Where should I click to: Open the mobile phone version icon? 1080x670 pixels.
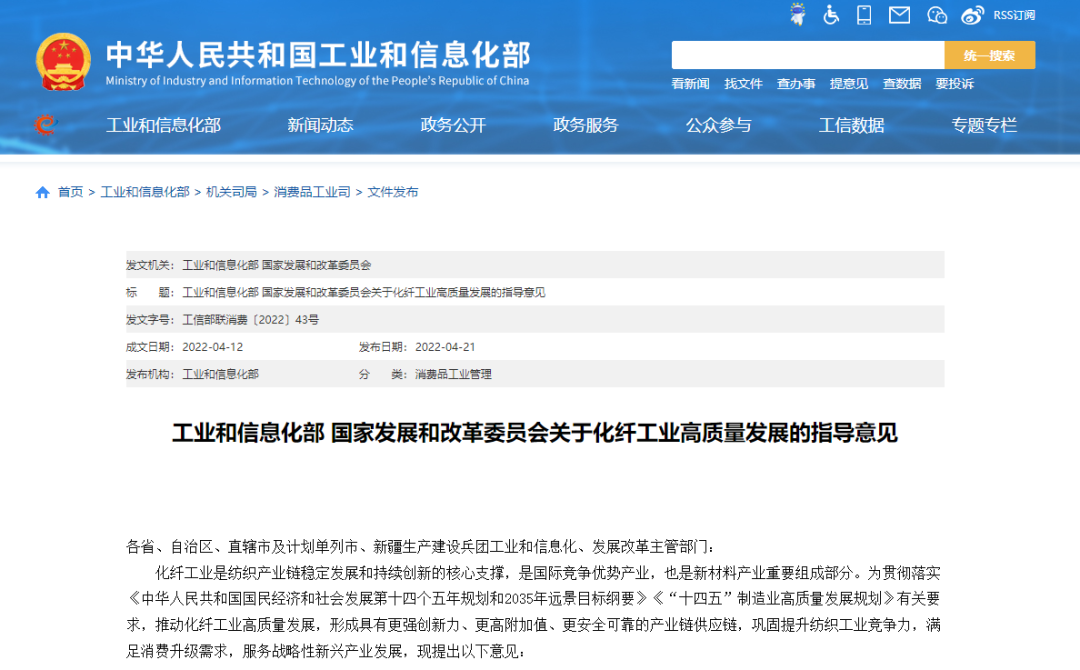point(864,14)
